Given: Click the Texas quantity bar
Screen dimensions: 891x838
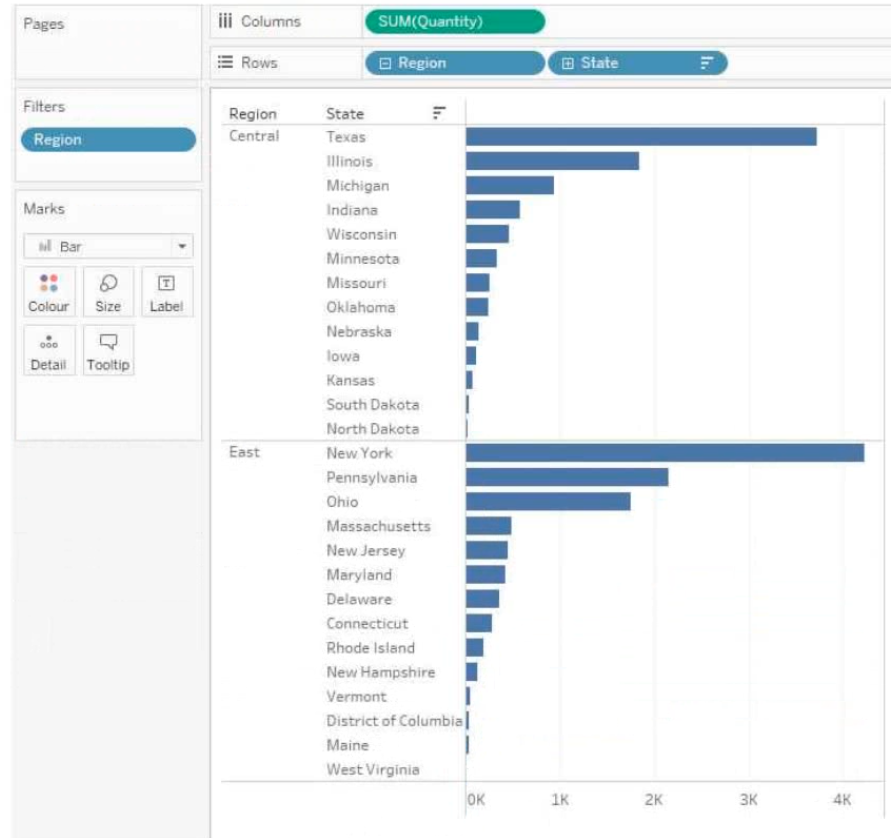Looking at the screenshot, I should point(641,137).
